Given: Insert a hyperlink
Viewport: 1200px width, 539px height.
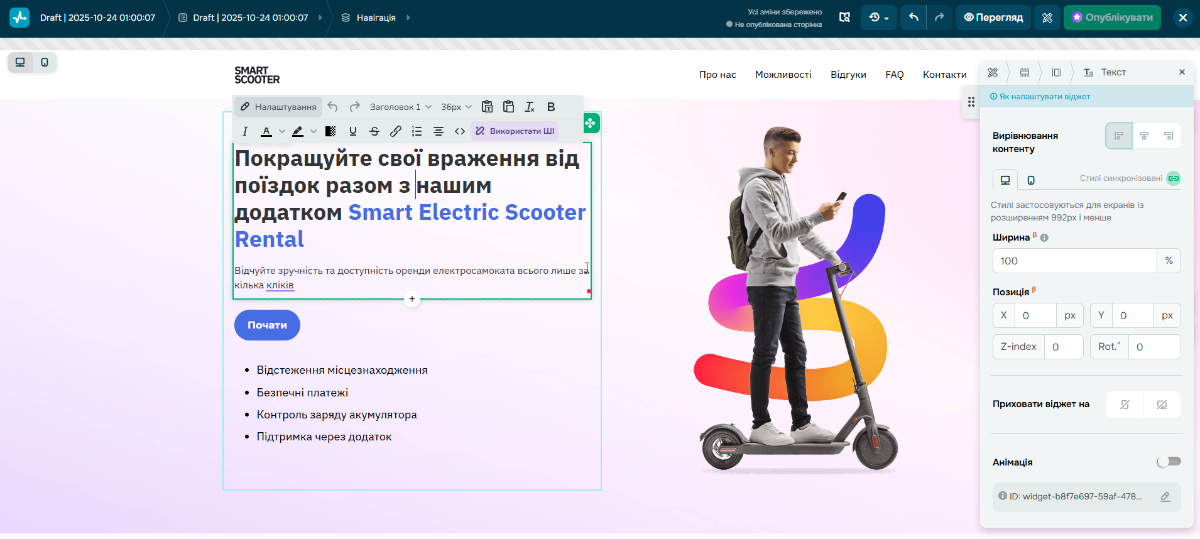Looking at the screenshot, I should (x=396, y=131).
